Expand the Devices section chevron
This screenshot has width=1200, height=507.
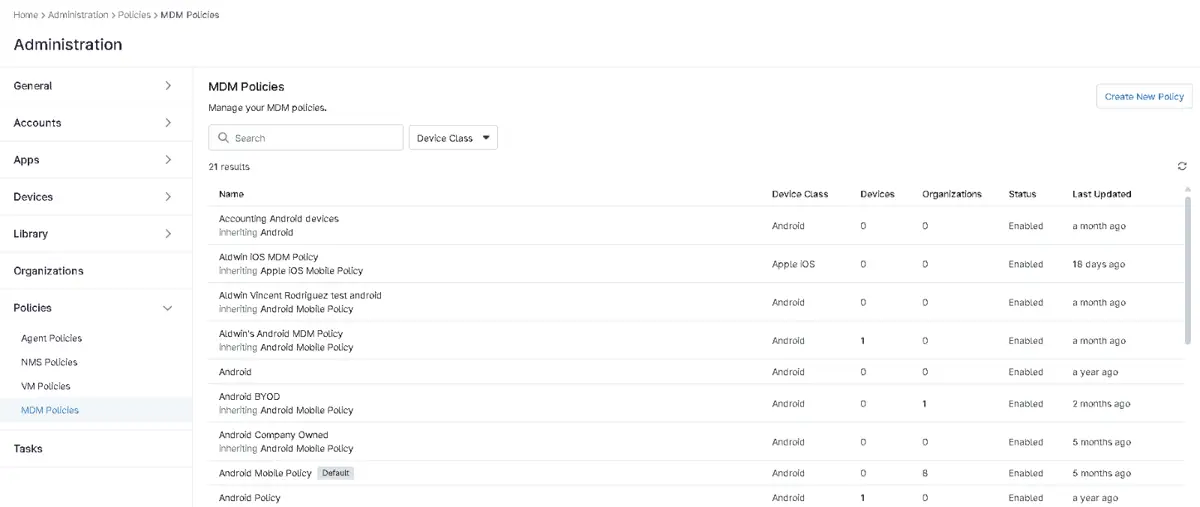click(x=168, y=197)
